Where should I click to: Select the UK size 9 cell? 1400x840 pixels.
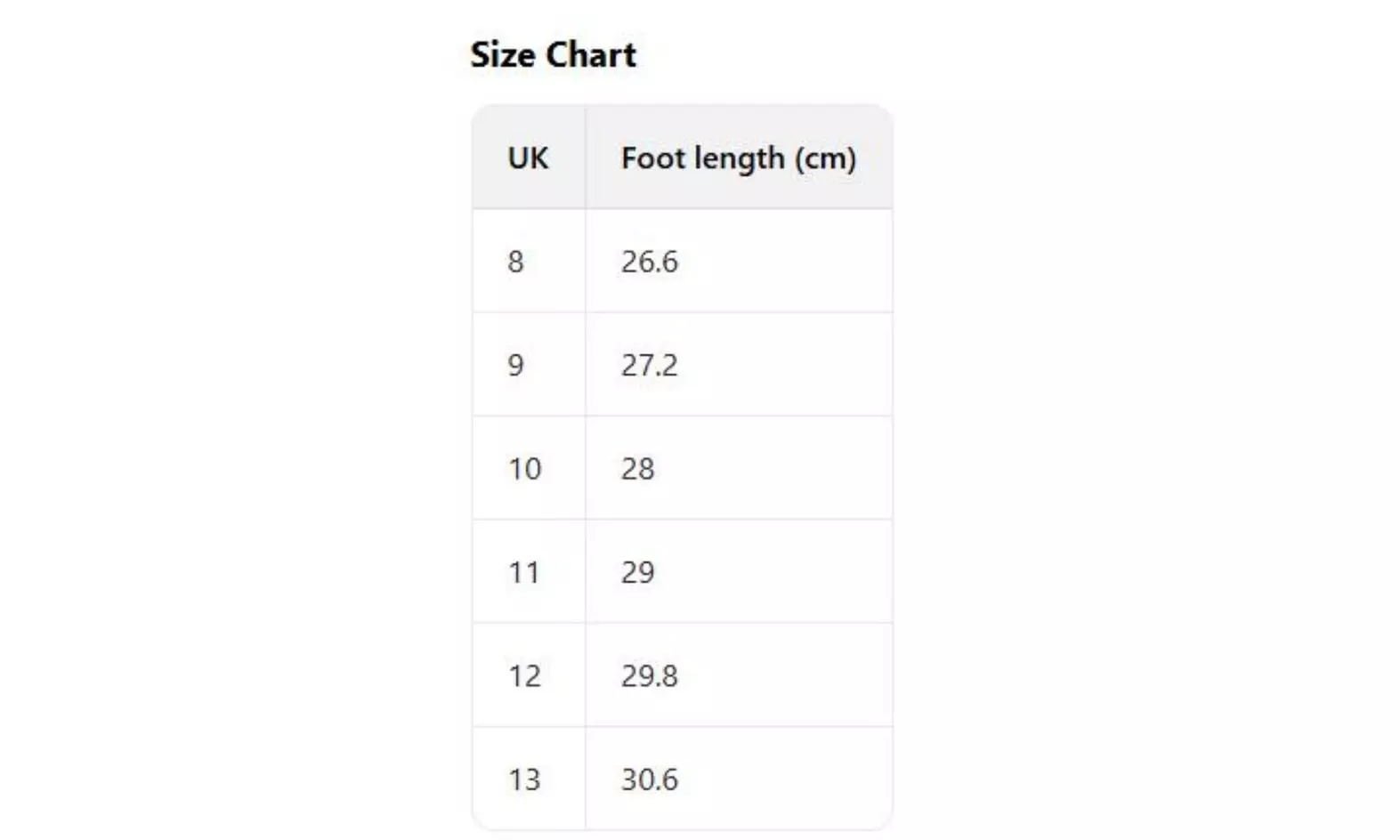[x=515, y=365]
